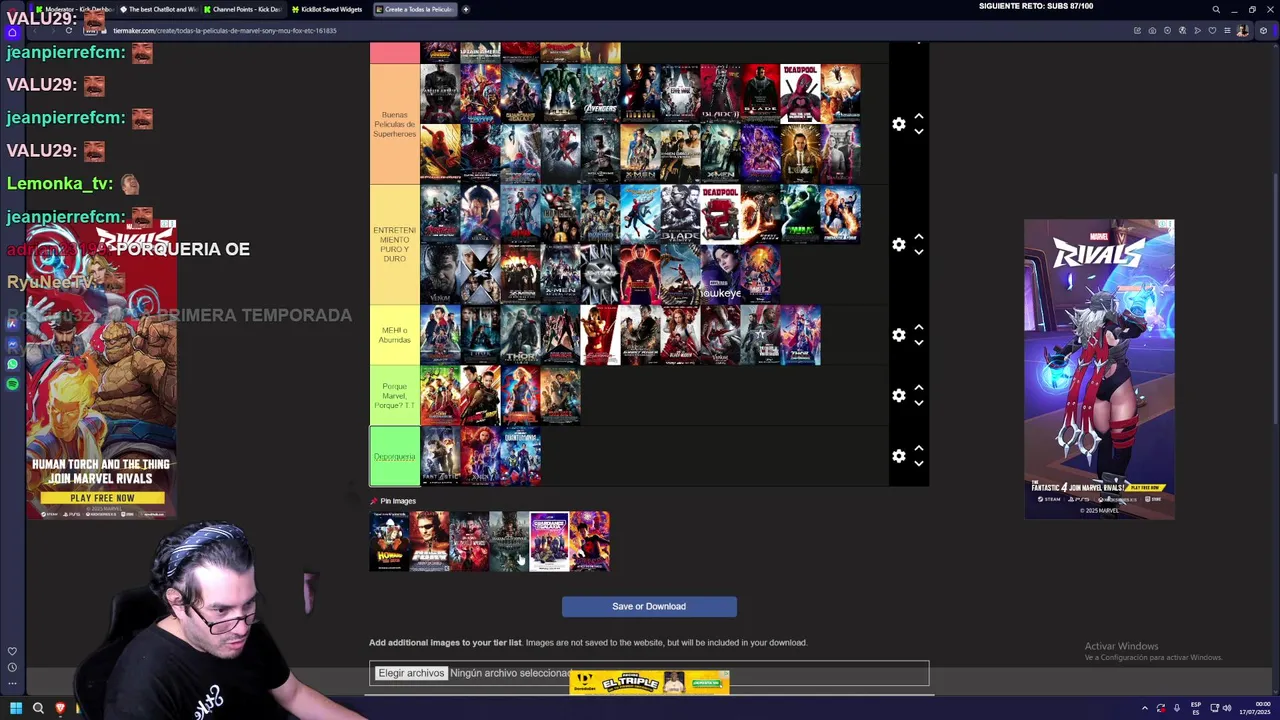Click Elegir archivos file chooser button

(x=411, y=673)
